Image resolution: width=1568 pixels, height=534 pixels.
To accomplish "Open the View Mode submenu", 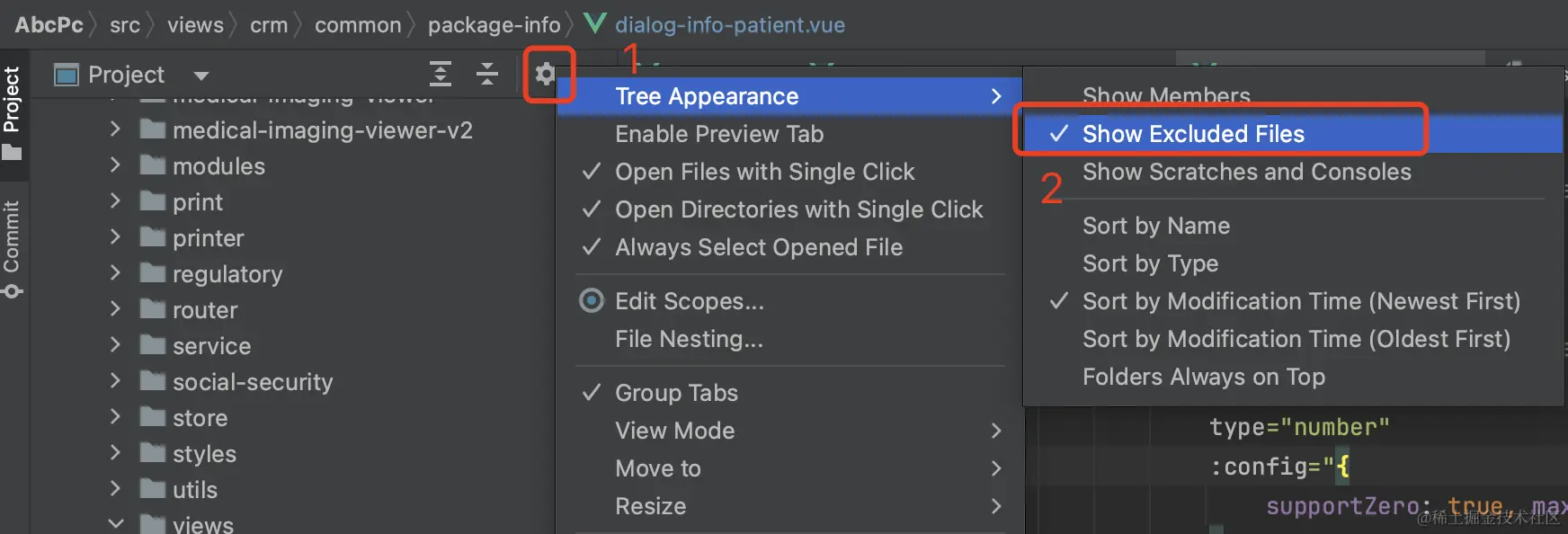I will (x=675, y=431).
